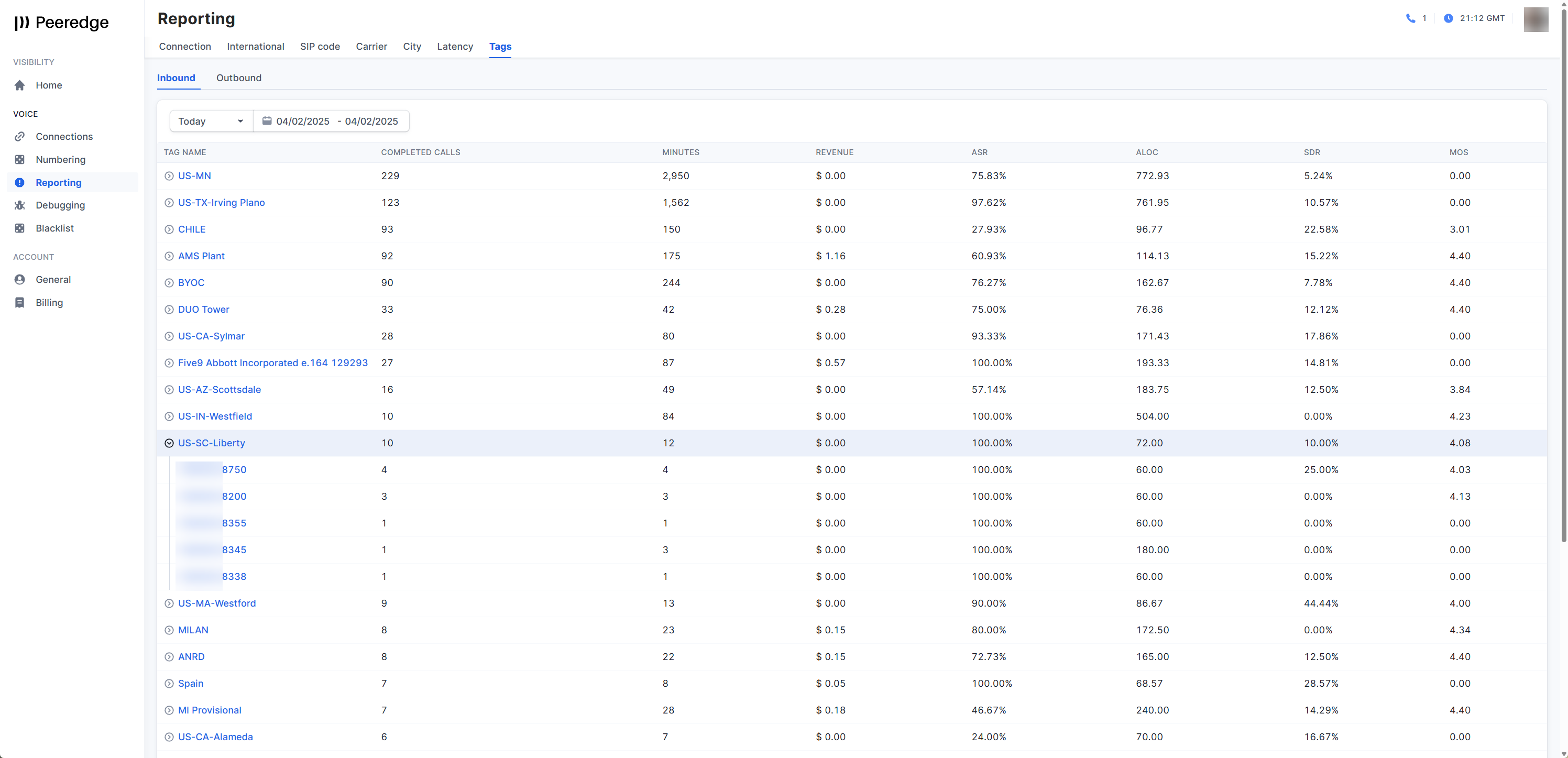
Task: Click the phone icon in header
Action: pos(1410,18)
